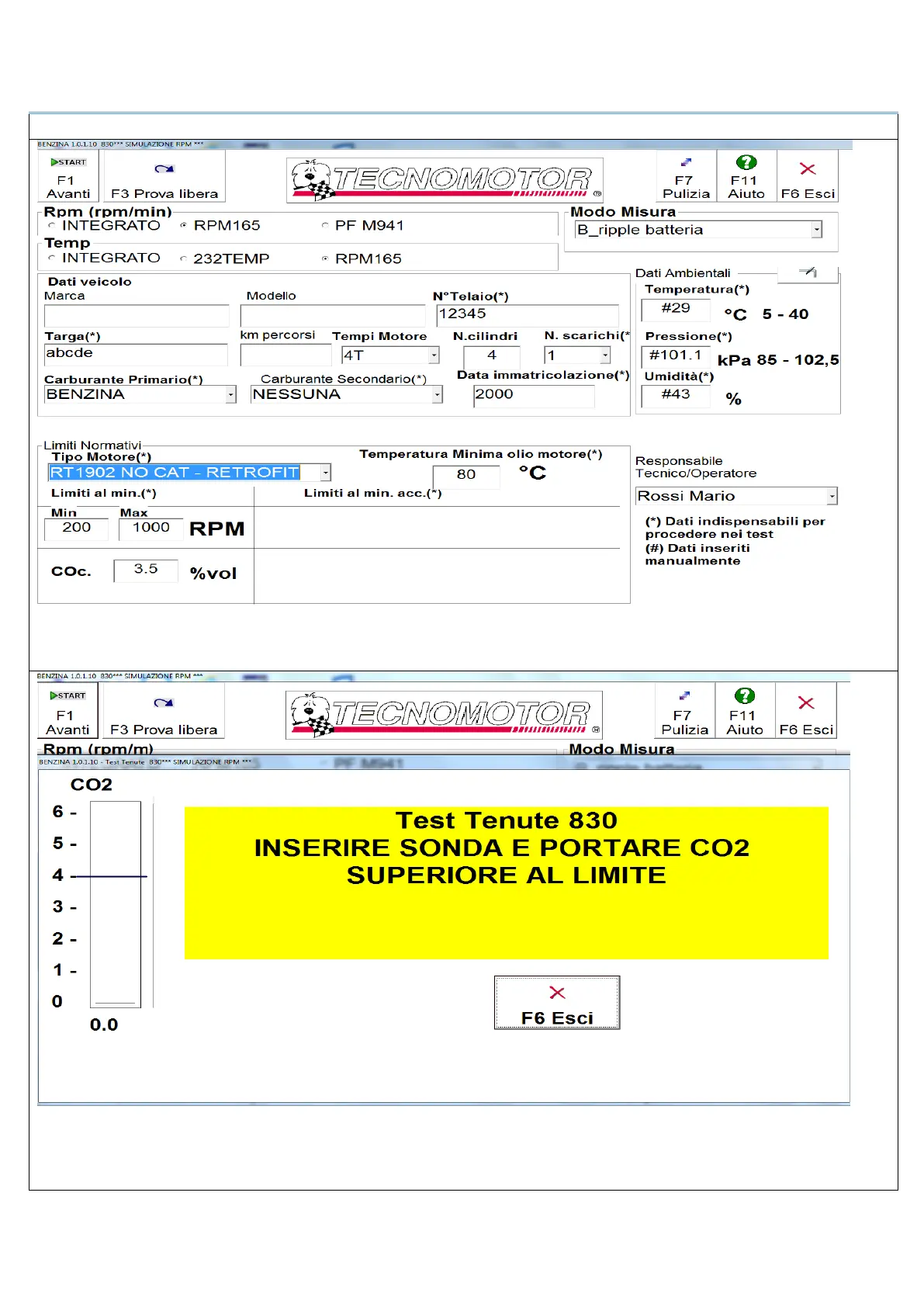Click yellow Test Tenute 830 message
This screenshot has height=1307, width=924.
pyautogui.click(x=507, y=883)
